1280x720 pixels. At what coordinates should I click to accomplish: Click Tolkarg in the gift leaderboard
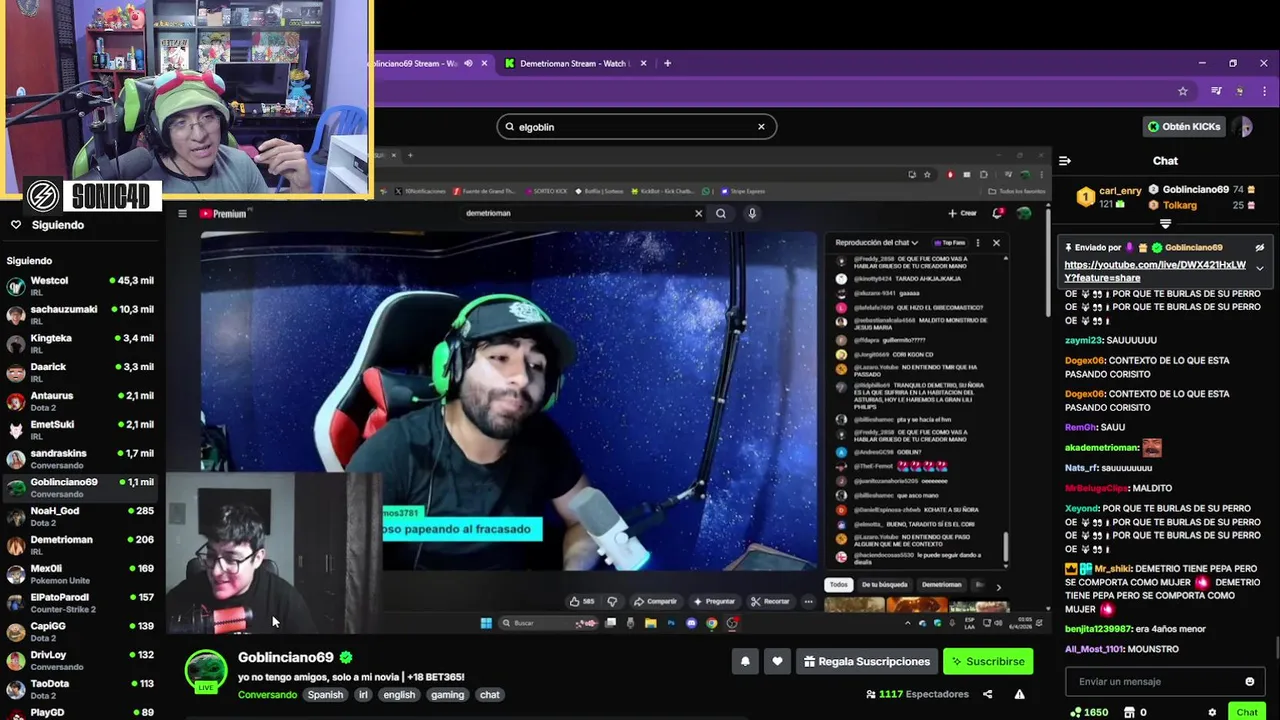point(1179,205)
